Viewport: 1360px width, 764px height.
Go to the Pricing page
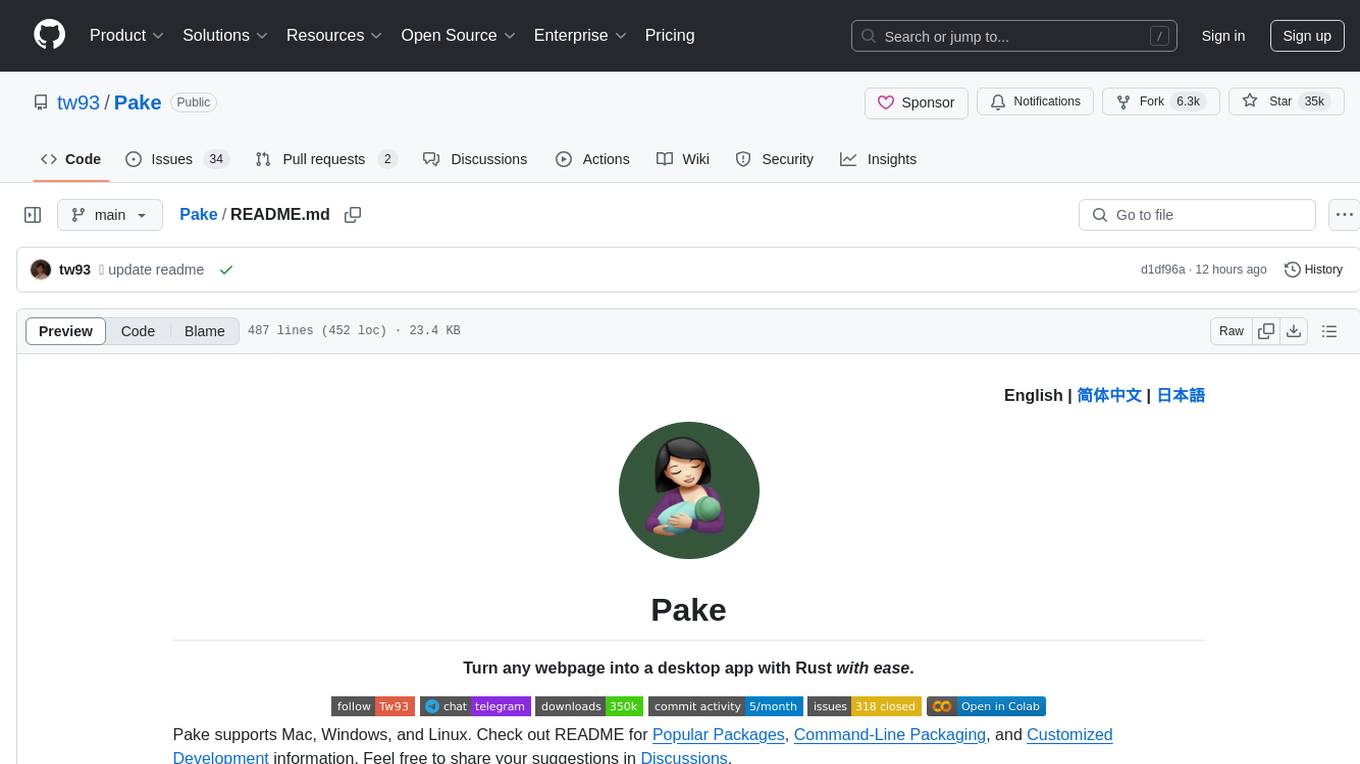[670, 35]
